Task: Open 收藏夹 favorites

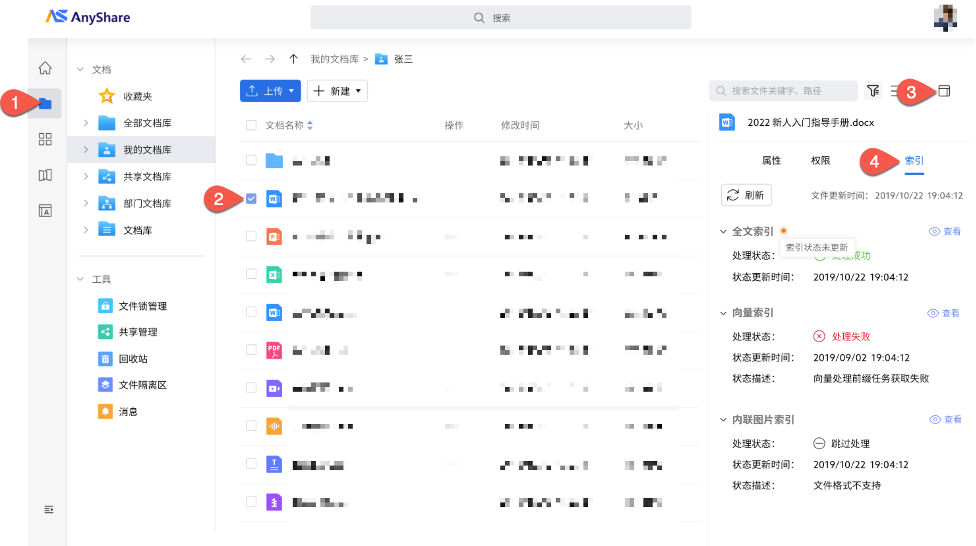Action: click(125, 96)
